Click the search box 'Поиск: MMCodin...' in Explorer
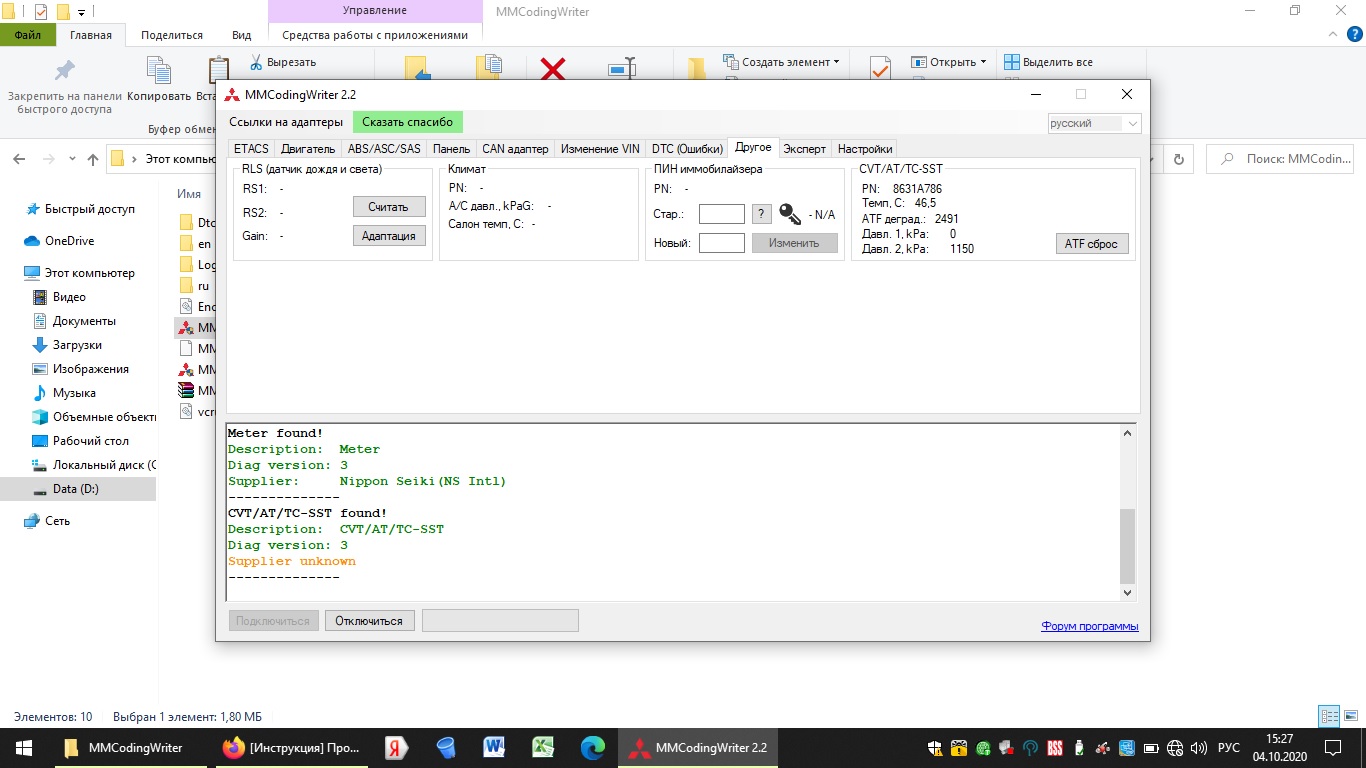 click(x=1282, y=159)
